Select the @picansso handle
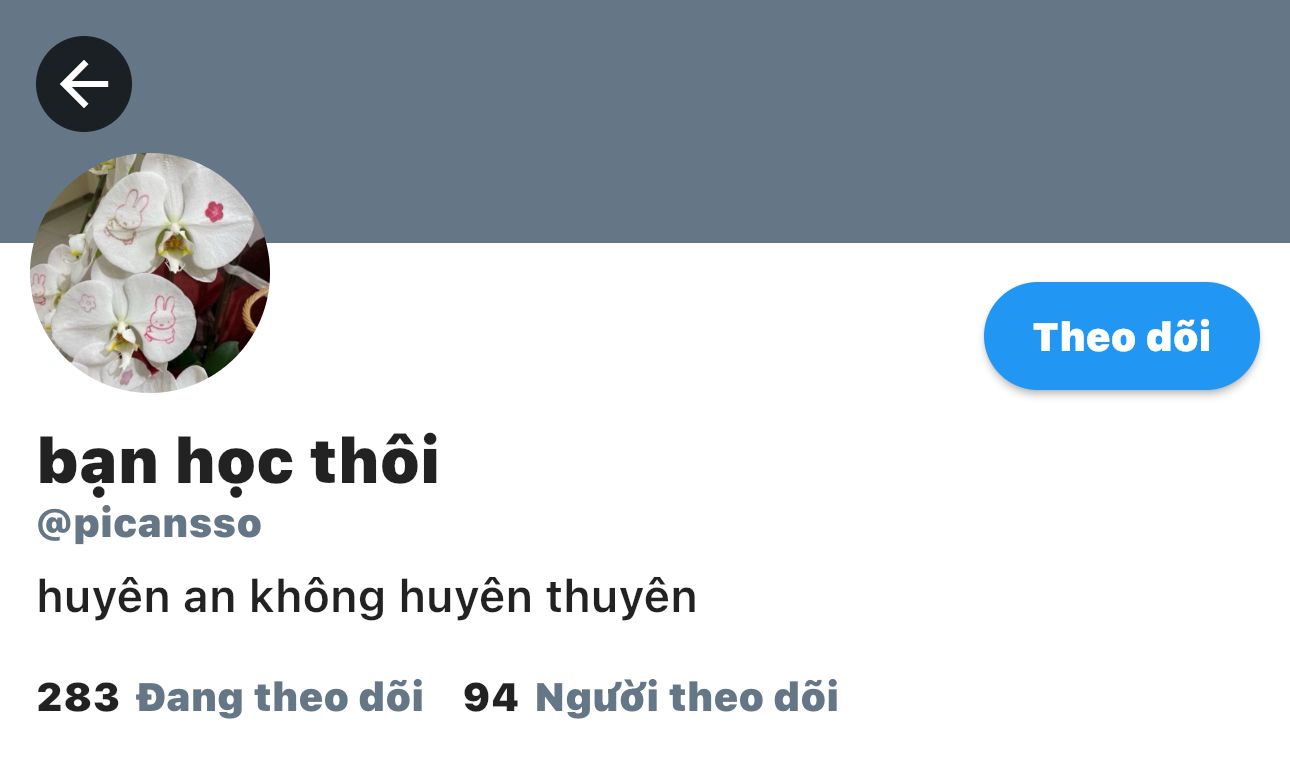 coord(149,523)
